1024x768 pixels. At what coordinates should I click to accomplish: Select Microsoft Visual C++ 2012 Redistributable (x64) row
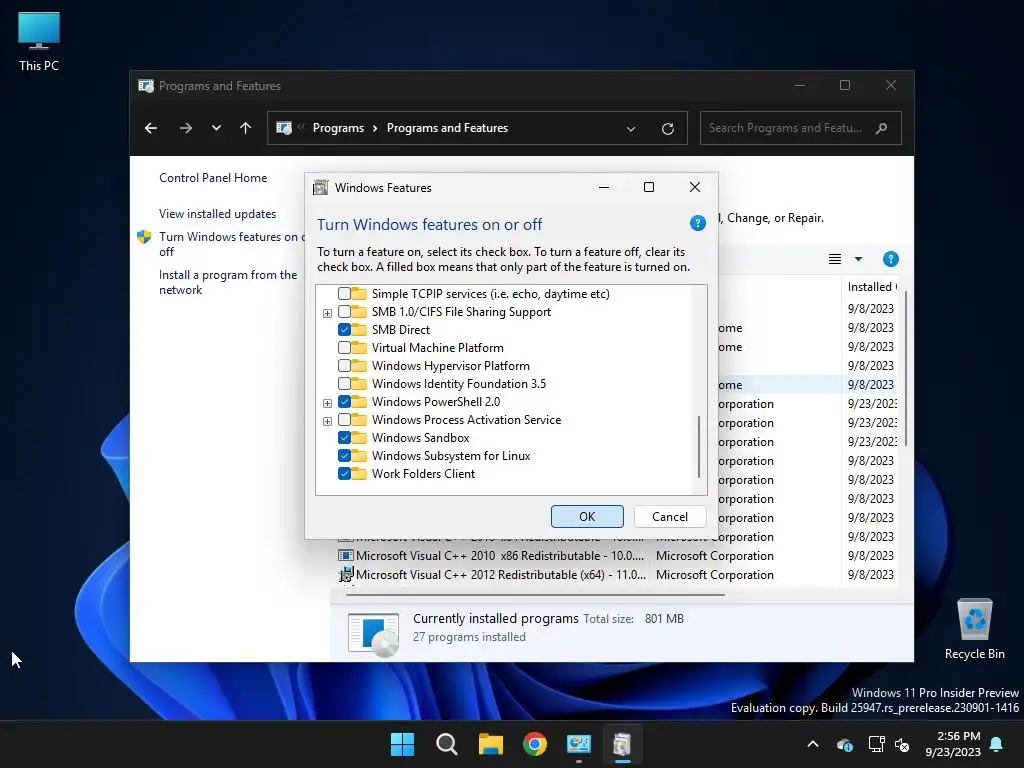[x=617, y=575]
